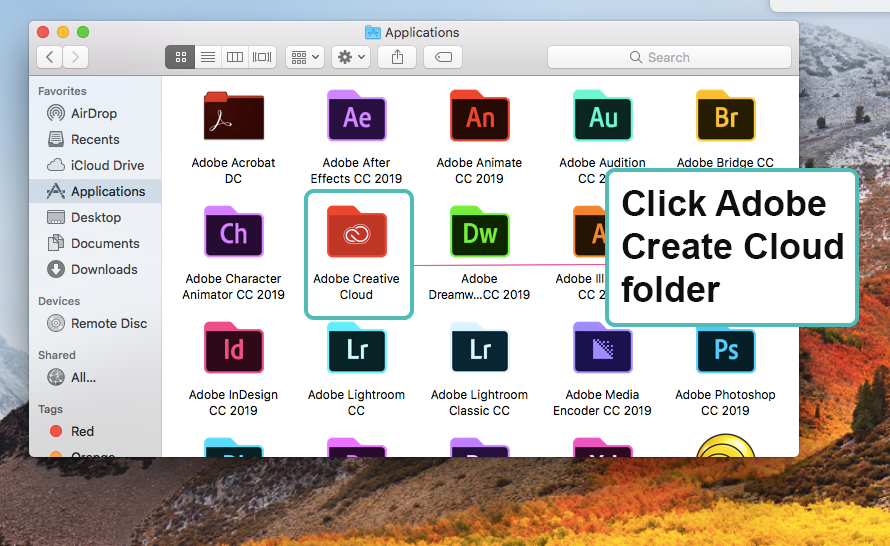Viewport: 890px width, 546px height.
Task: Open Adobe Character Animator CC 2019 folder
Action: pyautogui.click(x=233, y=232)
